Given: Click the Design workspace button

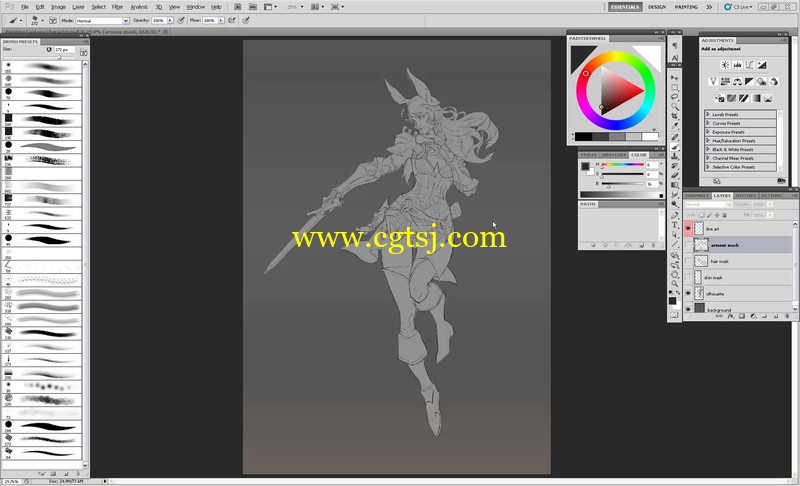Looking at the screenshot, I should pyautogui.click(x=657, y=7).
